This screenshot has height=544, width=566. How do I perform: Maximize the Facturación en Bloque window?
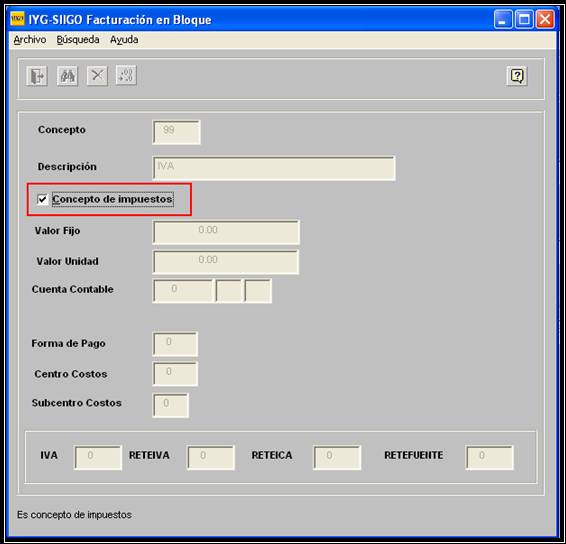tap(524, 19)
